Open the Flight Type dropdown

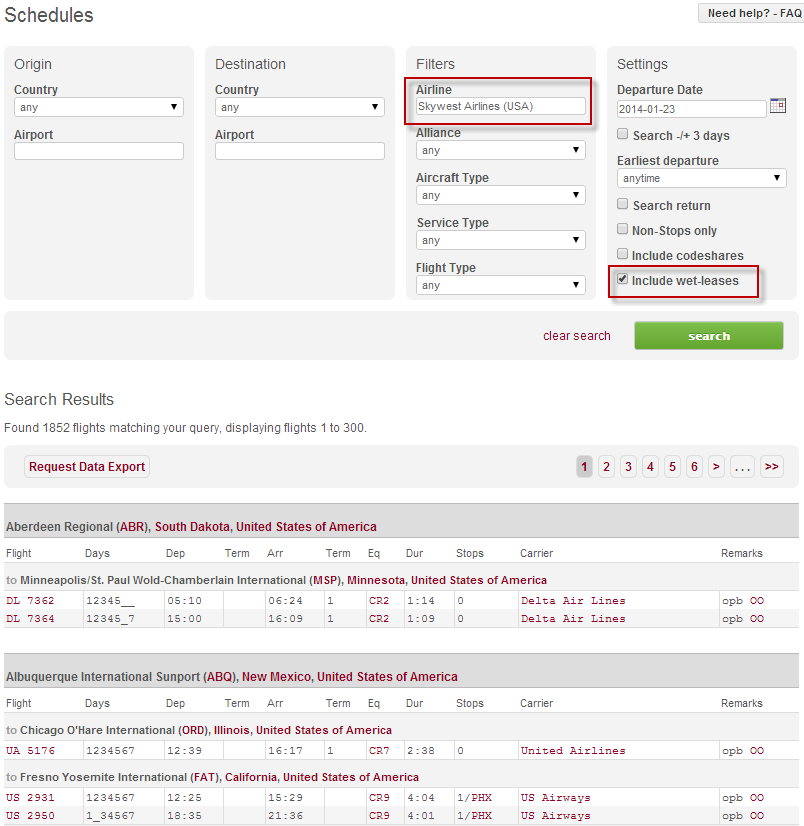(500, 285)
